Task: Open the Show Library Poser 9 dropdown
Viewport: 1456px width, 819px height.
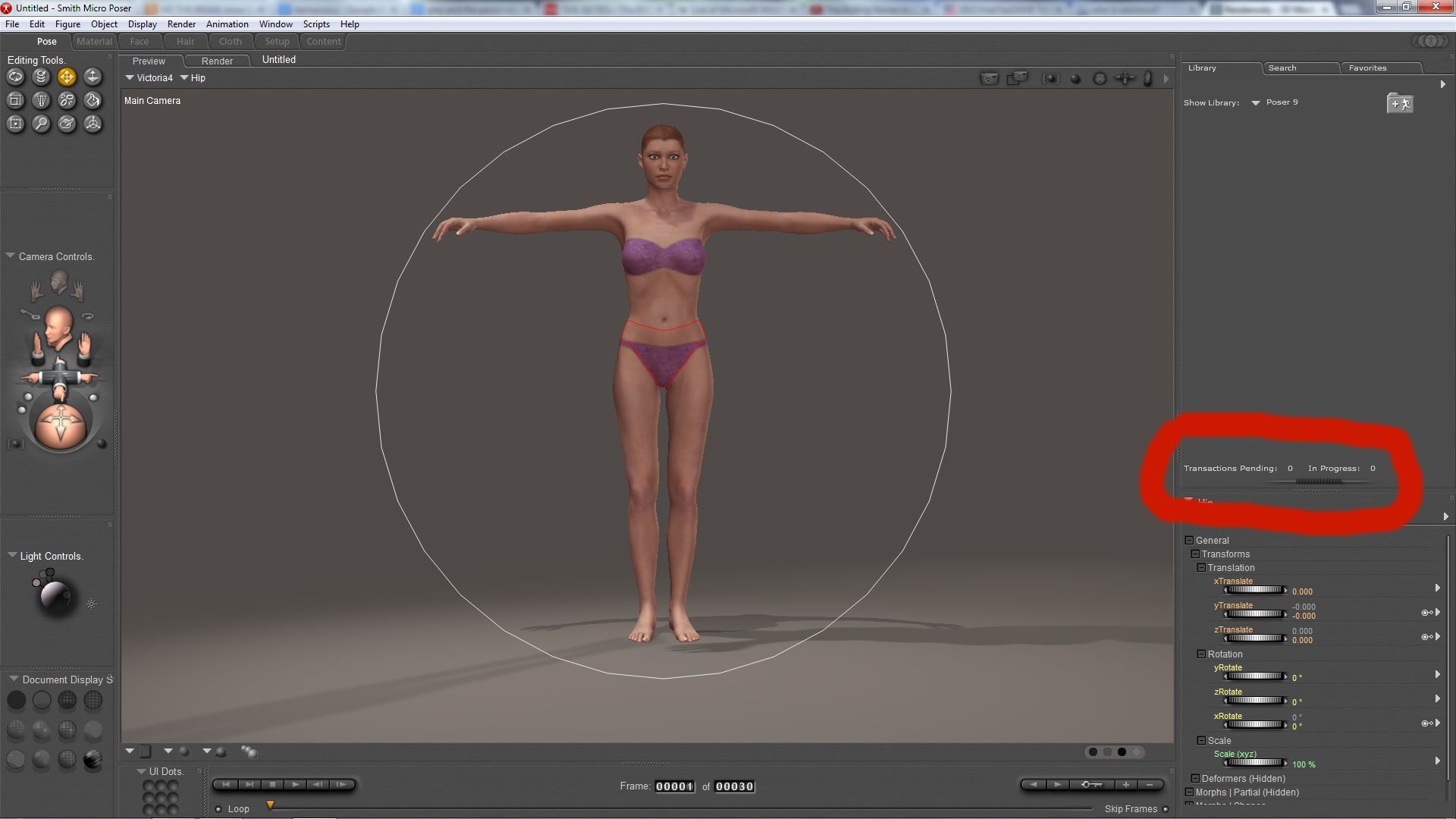Action: 1256,103
